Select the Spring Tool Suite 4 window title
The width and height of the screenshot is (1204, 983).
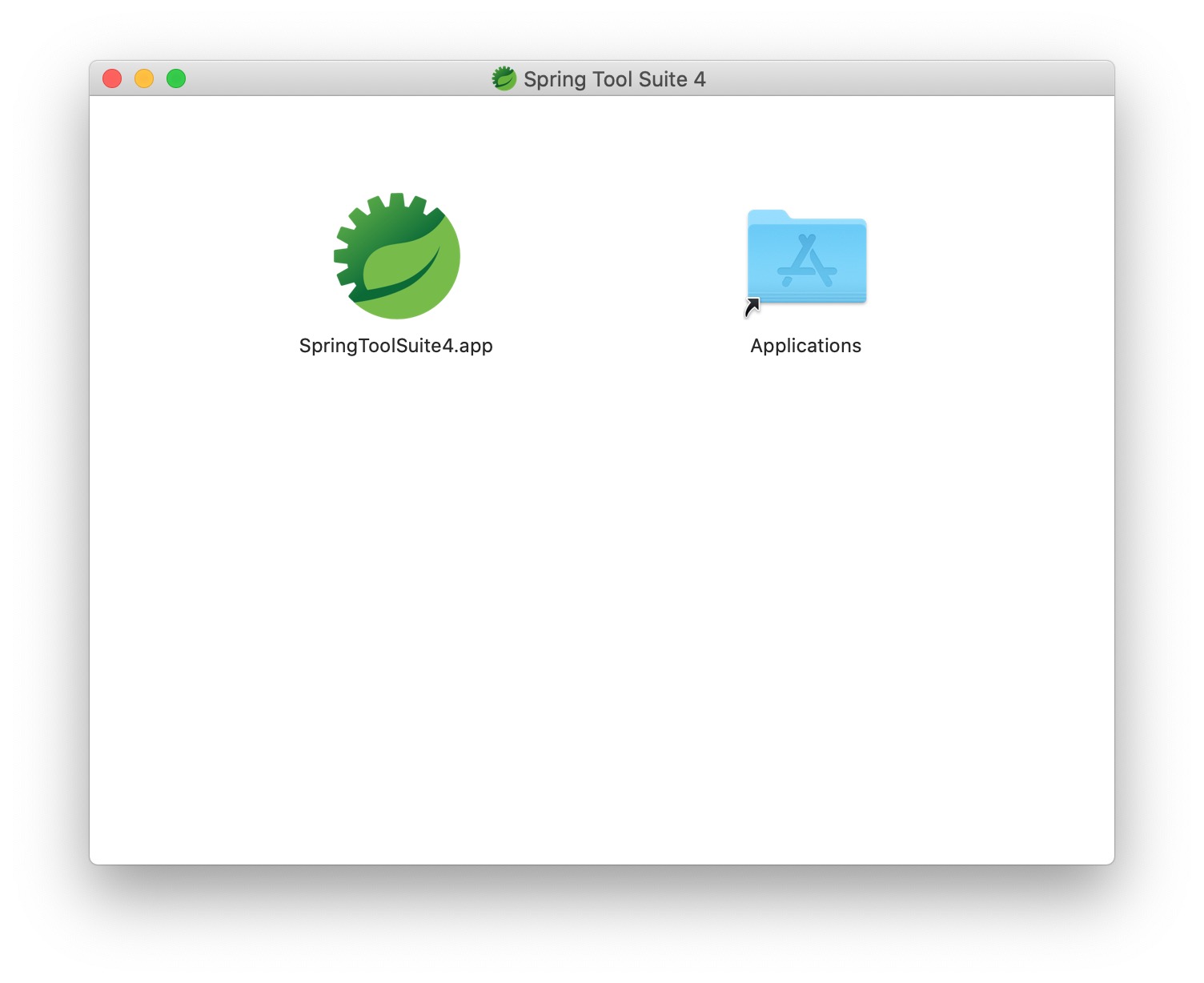pos(615,78)
